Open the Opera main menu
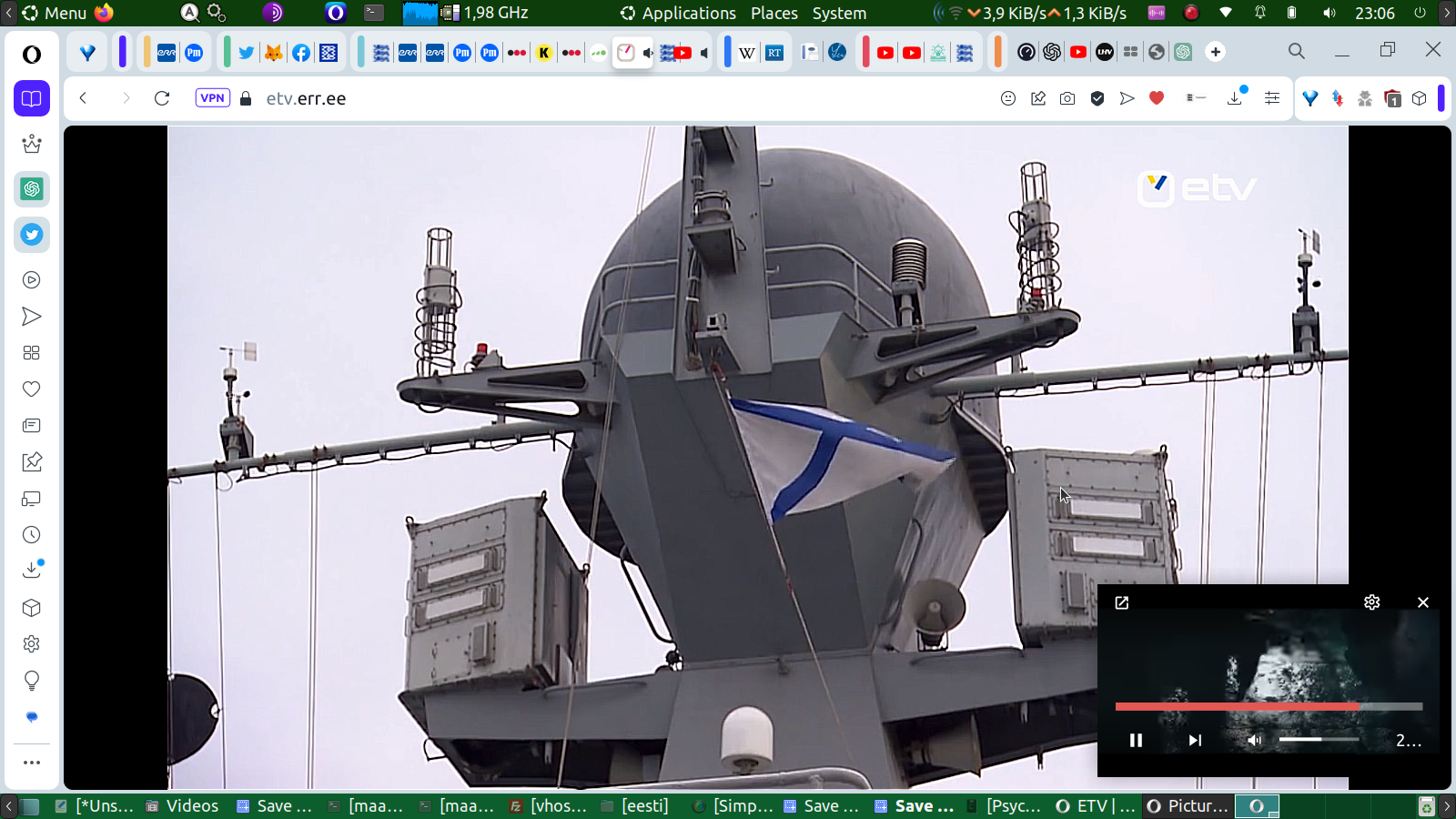This screenshot has width=1456, height=819. [32, 55]
